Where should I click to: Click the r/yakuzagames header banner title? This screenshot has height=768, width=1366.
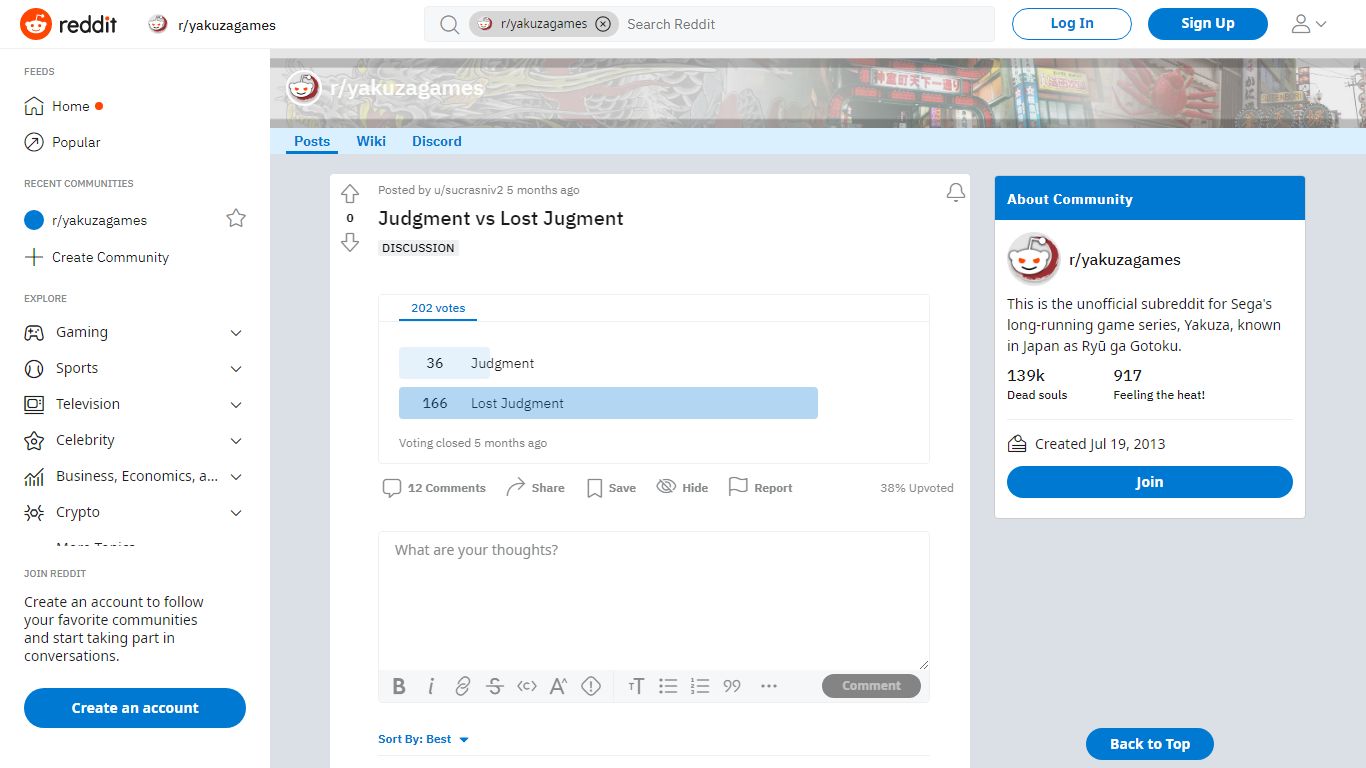(407, 88)
